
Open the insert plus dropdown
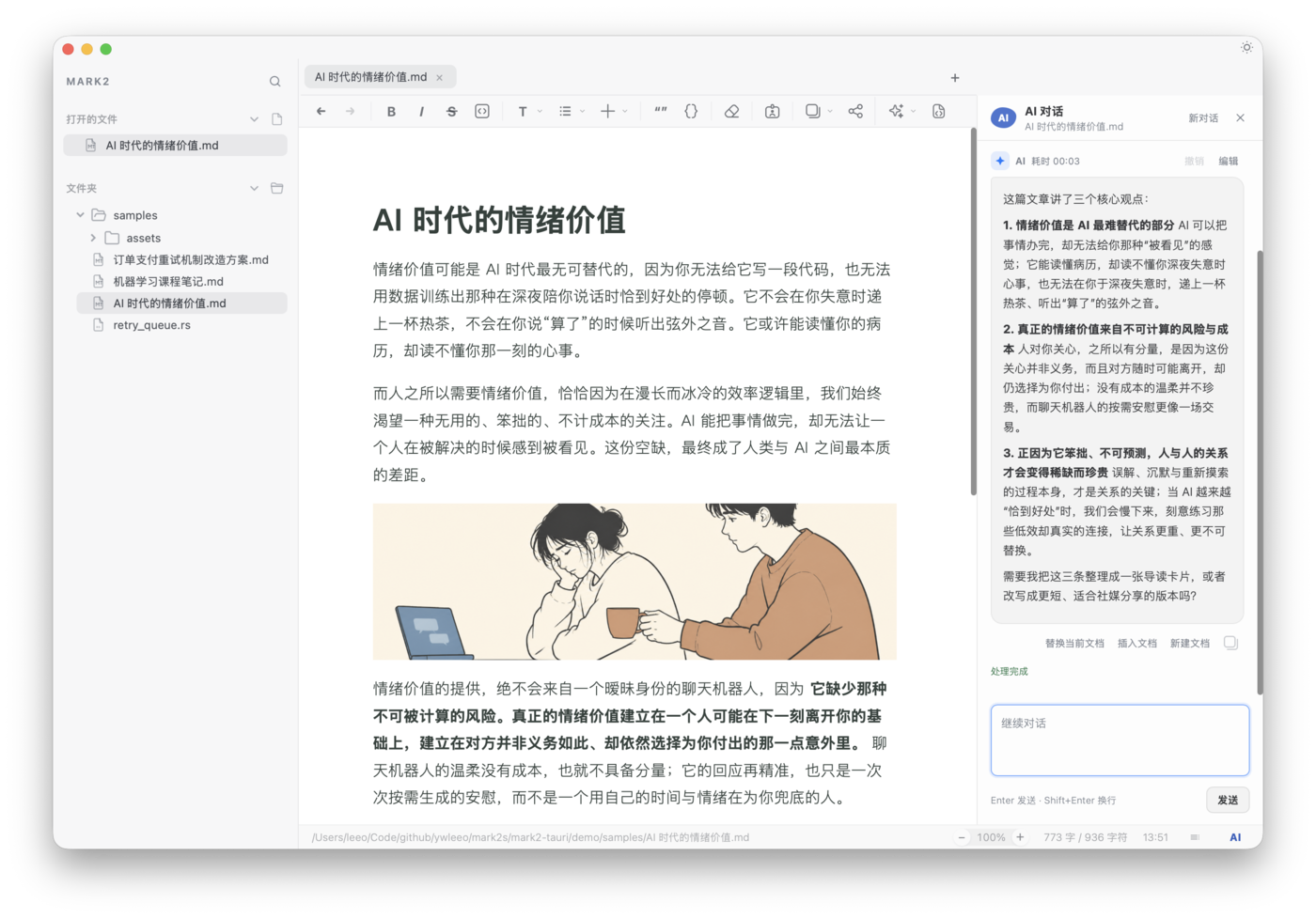(614, 111)
